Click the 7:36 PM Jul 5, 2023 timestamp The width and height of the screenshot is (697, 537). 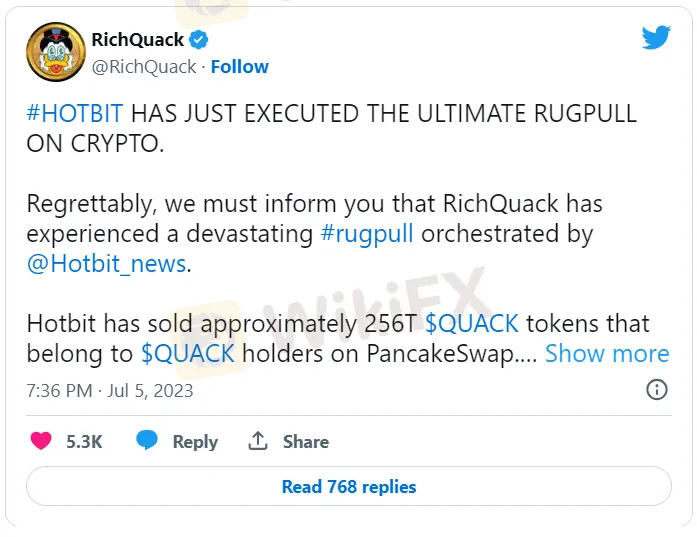[x=110, y=390]
